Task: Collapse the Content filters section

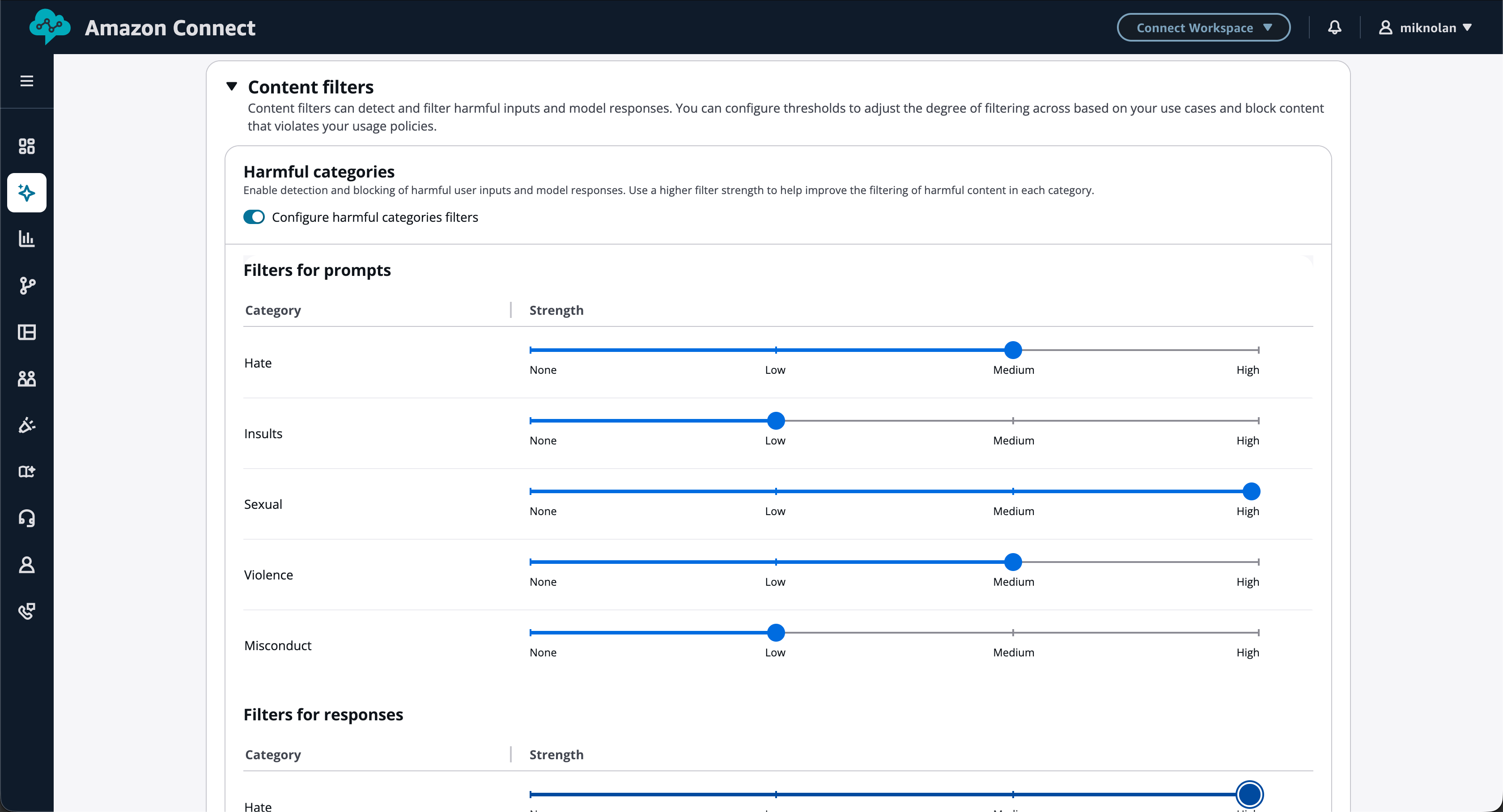Action: click(x=232, y=86)
